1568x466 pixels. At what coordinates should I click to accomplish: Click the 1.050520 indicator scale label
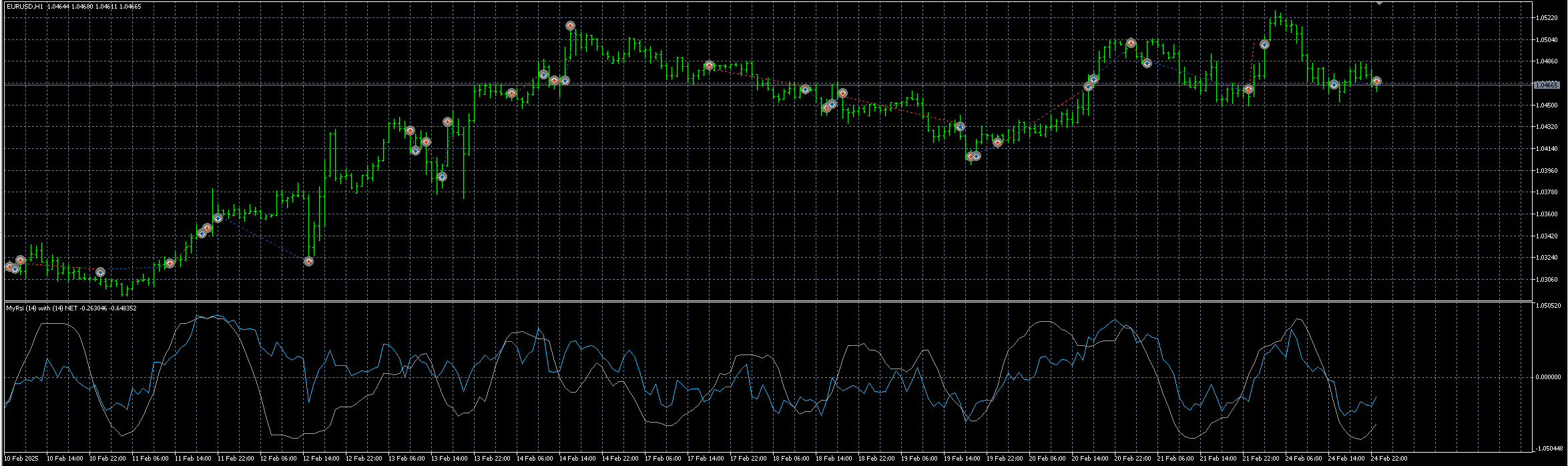1548,306
